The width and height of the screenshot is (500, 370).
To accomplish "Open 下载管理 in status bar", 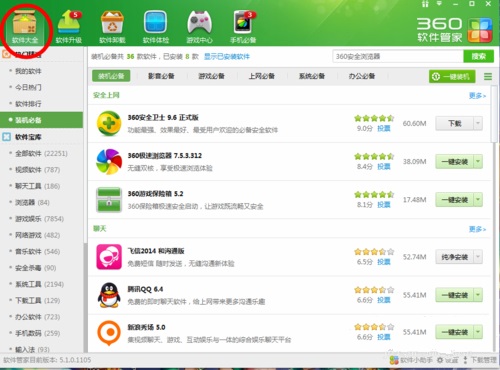I will [480, 360].
